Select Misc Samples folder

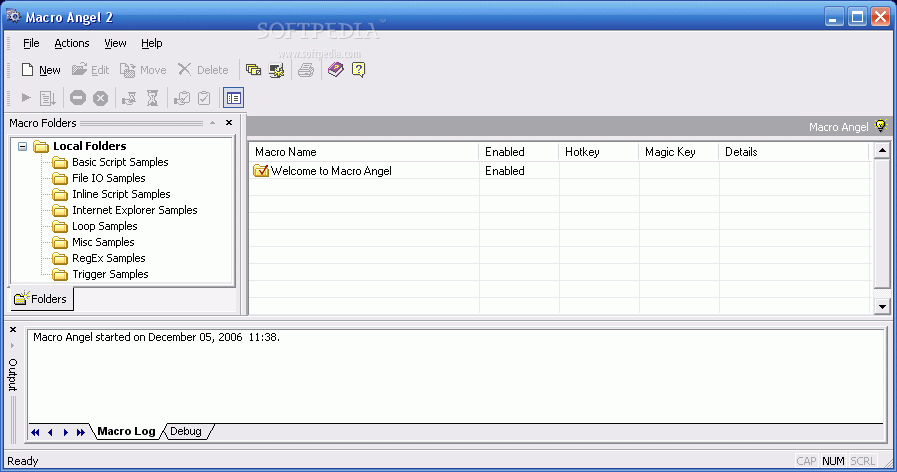coord(103,242)
